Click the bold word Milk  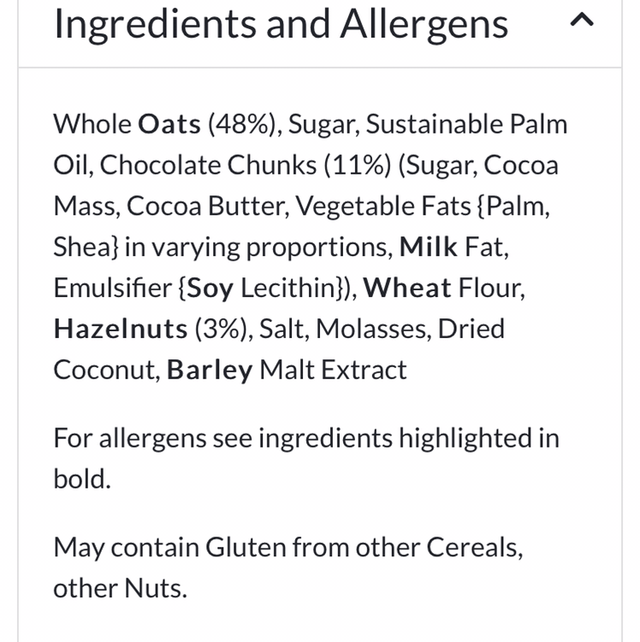click(431, 246)
